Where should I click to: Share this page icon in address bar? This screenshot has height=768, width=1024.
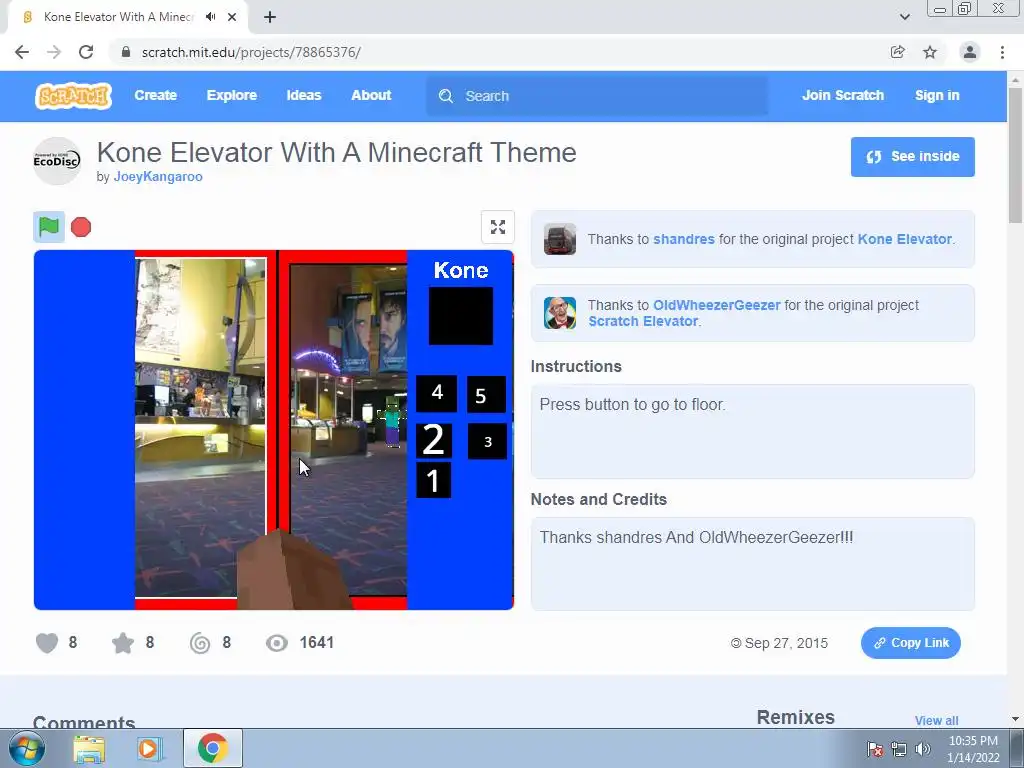(898, 52)
